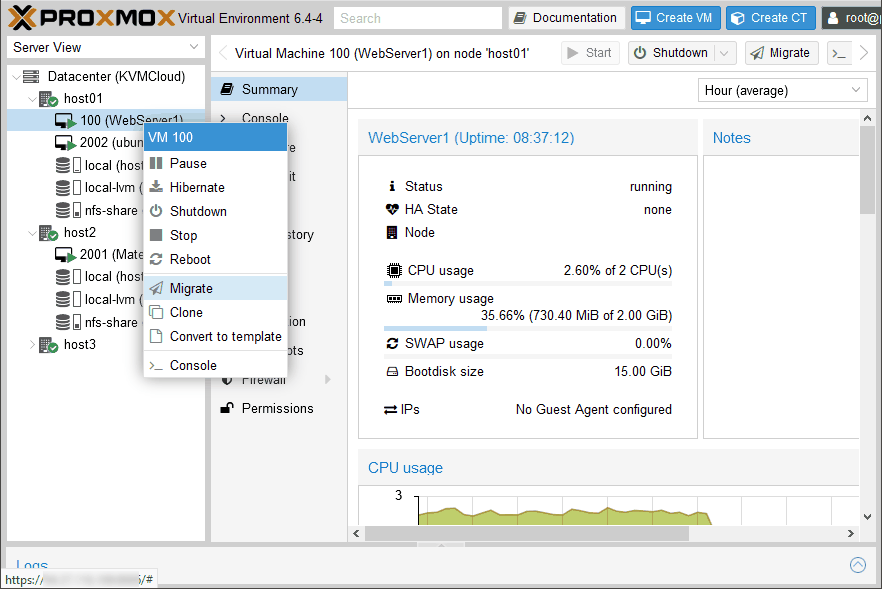Image resolution: width=882 pixels, height=589 pixels.
Task: Click the Clone icon in context menu
Action: [156, 312]
